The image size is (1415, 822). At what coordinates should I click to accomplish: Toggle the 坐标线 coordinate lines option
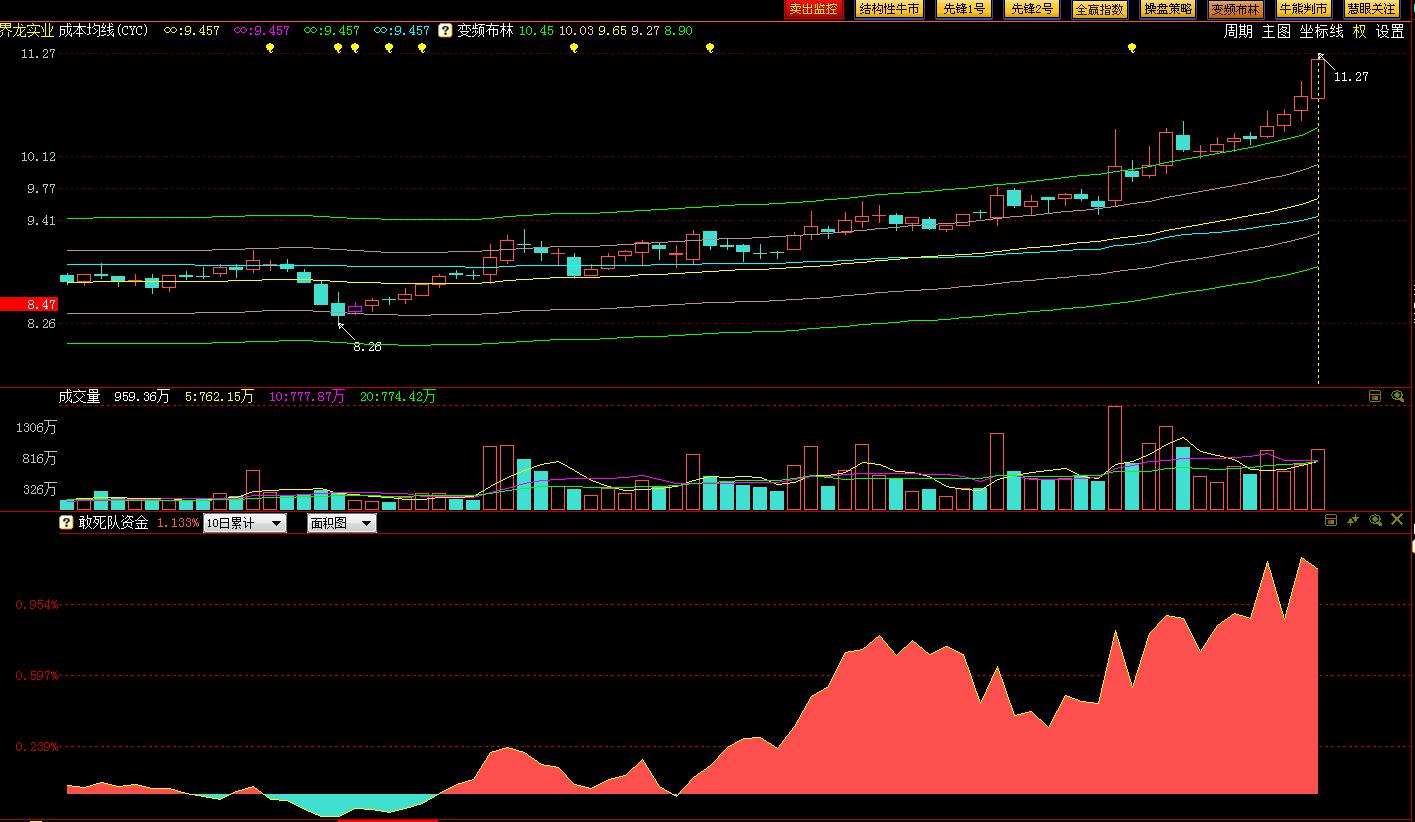click(x=1321, y=31)
